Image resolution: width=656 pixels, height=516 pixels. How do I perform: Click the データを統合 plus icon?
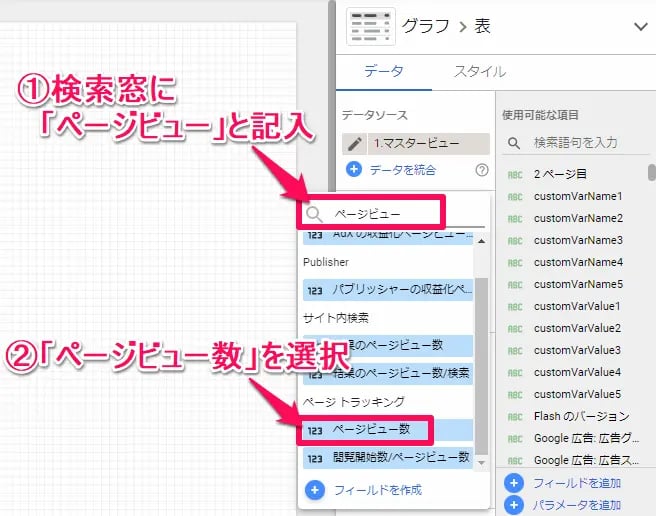click(x=353, y=170)
